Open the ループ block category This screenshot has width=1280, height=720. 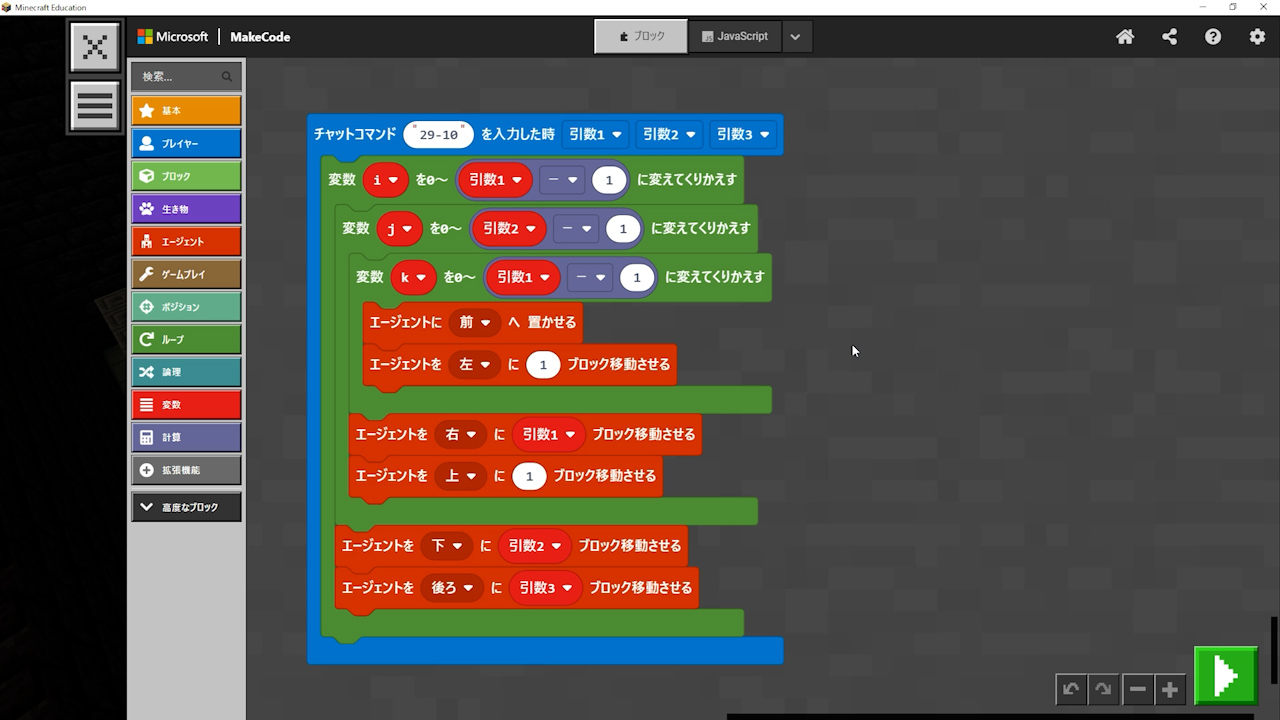(186, 340)
